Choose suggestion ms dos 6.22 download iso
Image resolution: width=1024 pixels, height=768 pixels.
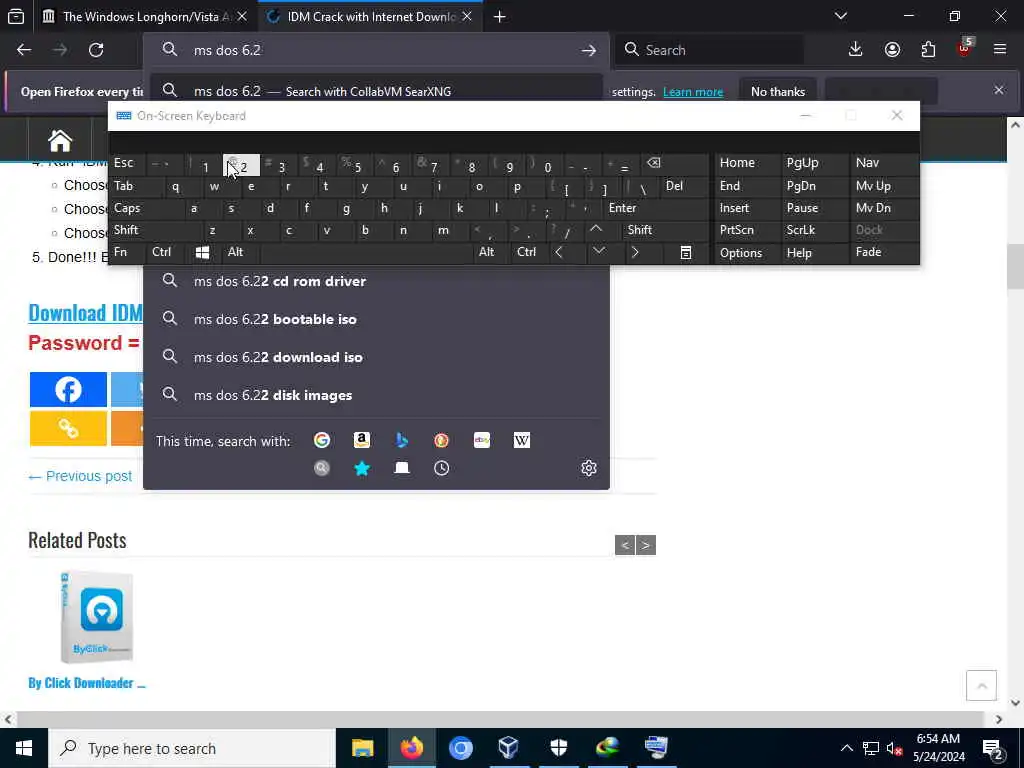coord(376,357)
